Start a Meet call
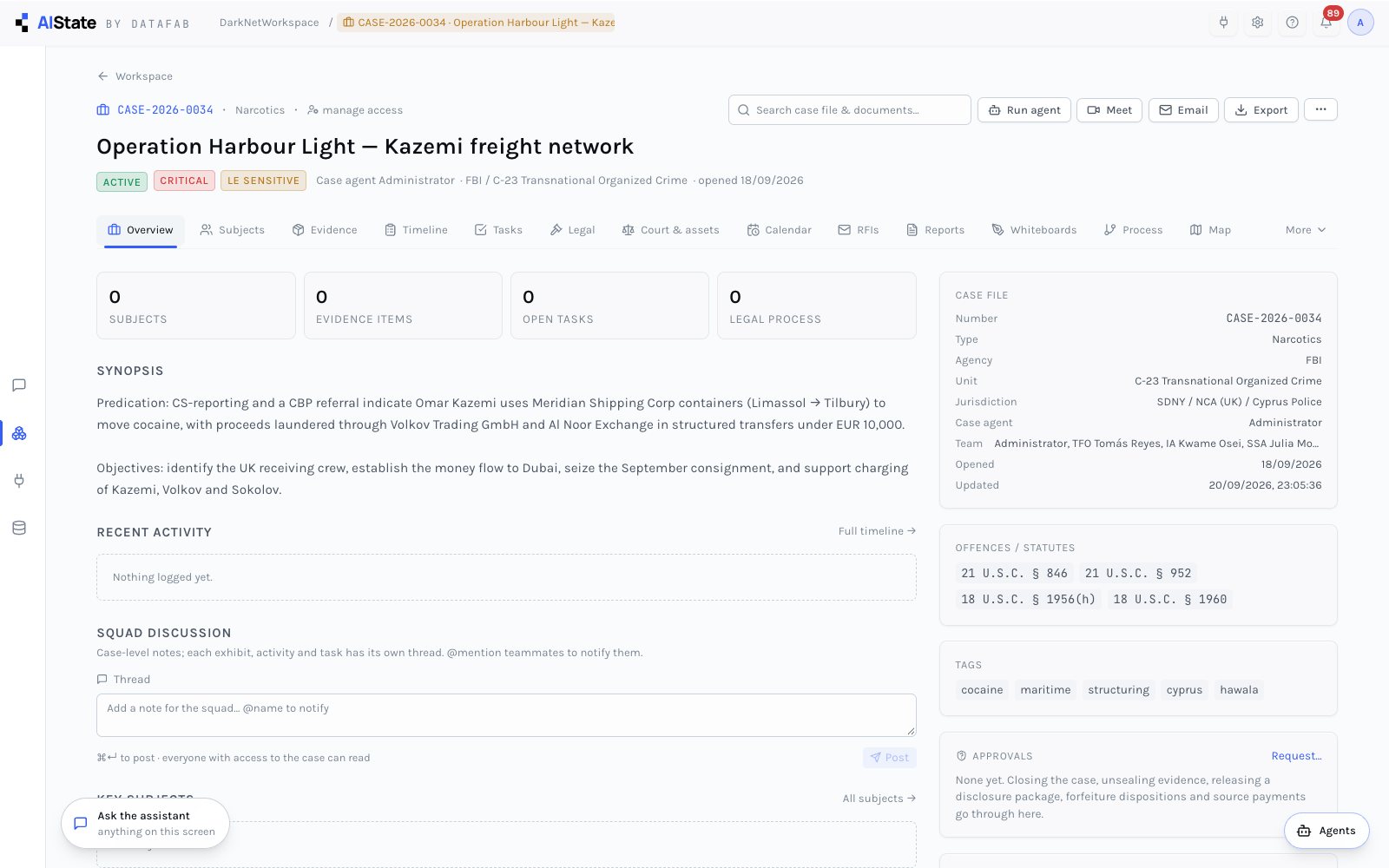This screenshot has width=1389, height=868. point(1109,110)
